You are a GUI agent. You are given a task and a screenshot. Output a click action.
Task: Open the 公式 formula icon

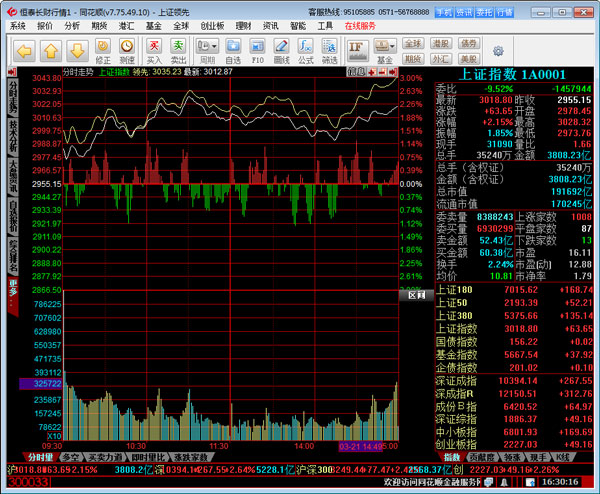click(x=306, y=51)
